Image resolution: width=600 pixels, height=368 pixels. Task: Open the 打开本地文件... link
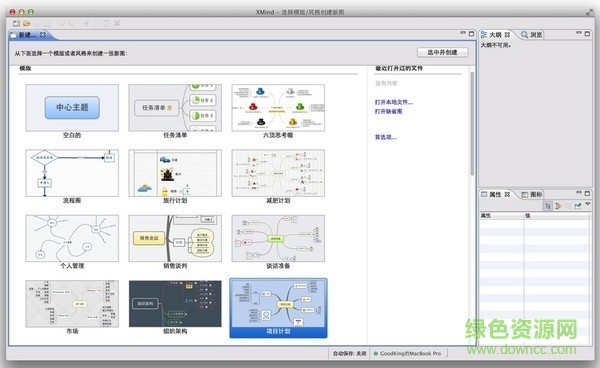[x=394, y=102]
